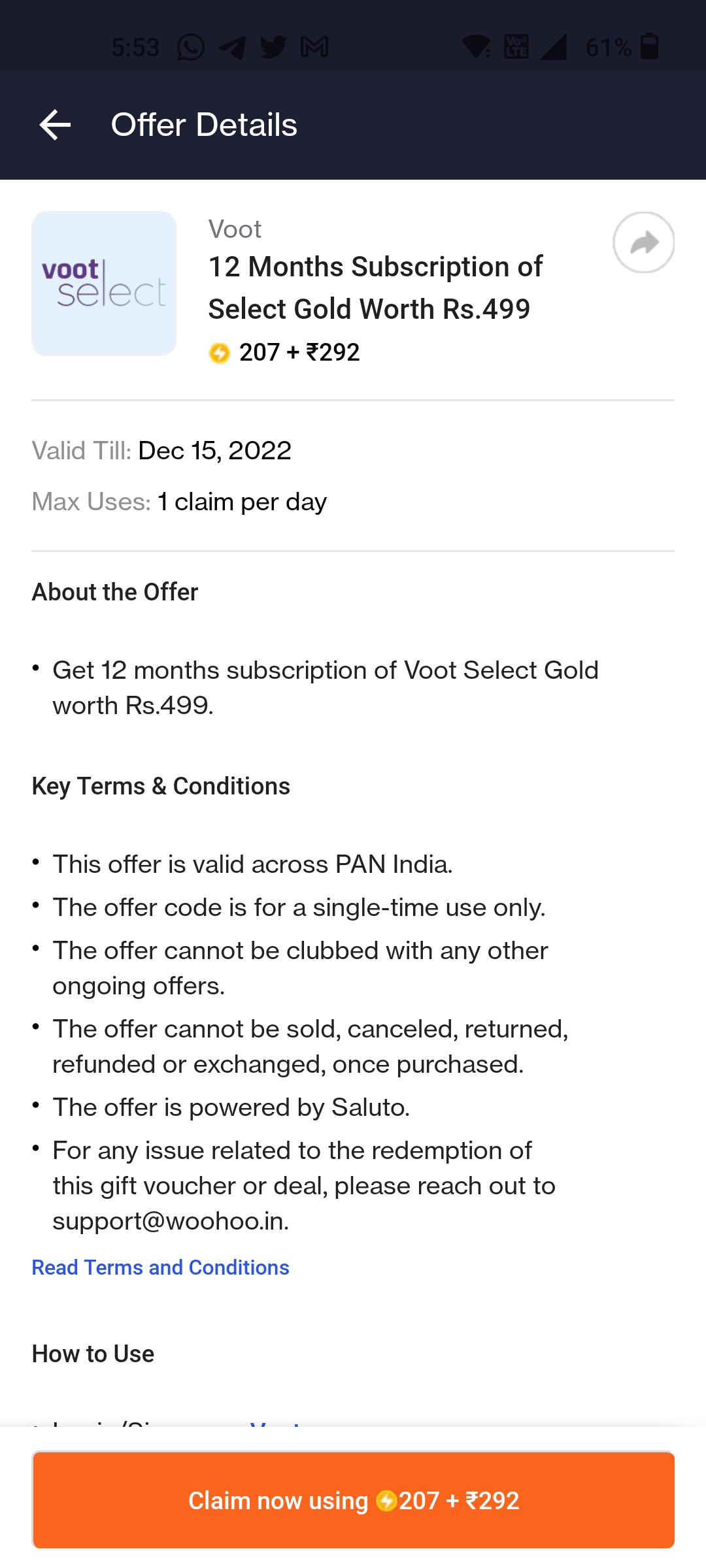Tap the Valid Till Dec 15, 2022 text
This screenshot has height=1568, width=706.
tap(161, 451)
